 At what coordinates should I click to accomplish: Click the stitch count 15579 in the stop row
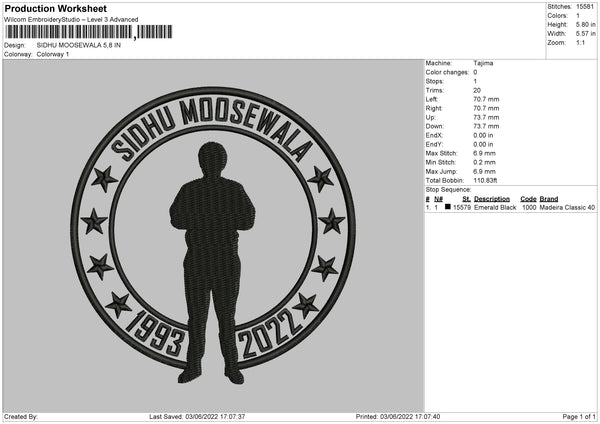[x=462, y=207]
